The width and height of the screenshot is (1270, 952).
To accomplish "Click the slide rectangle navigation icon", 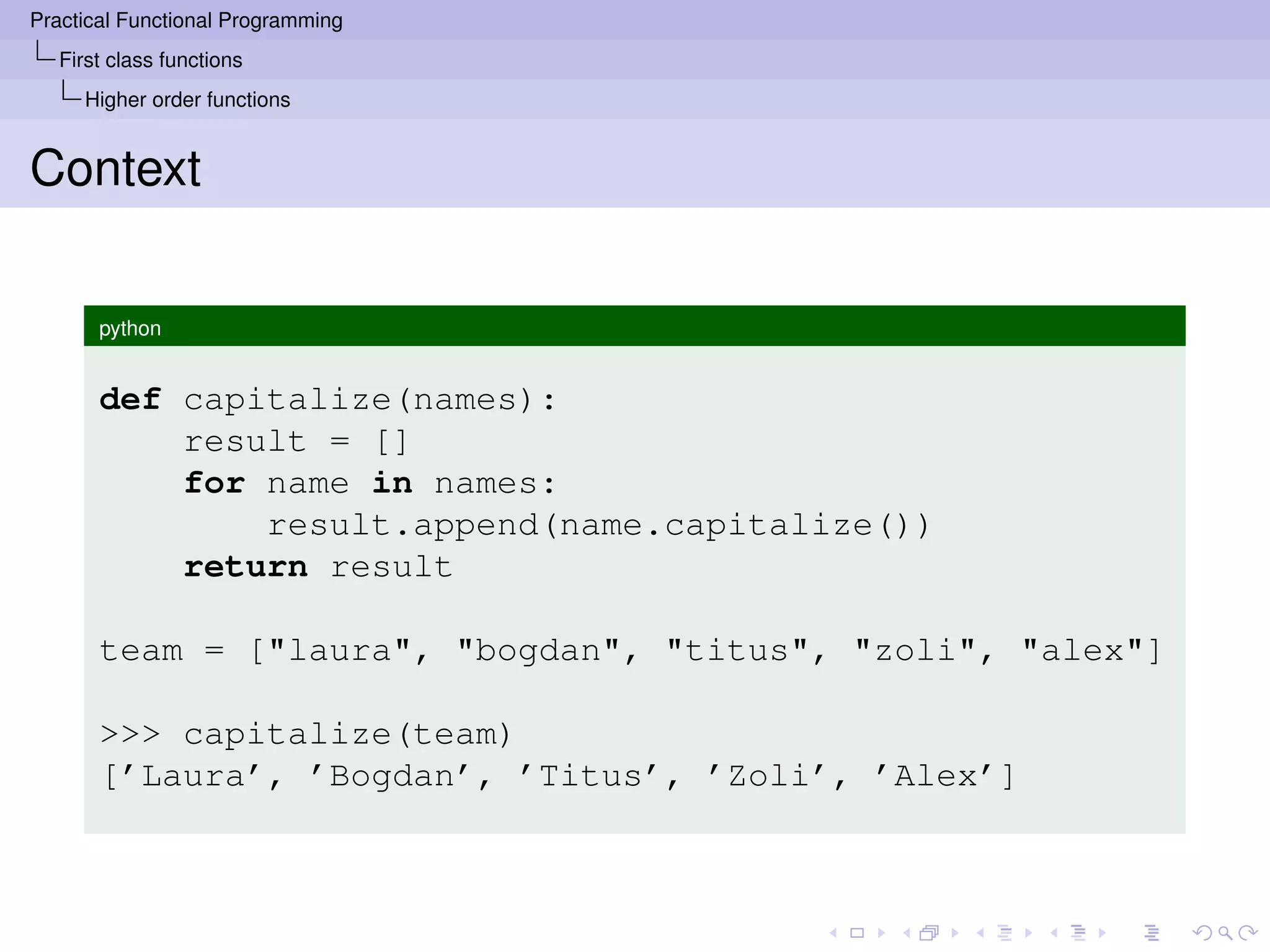I will (x=857, y=932).
